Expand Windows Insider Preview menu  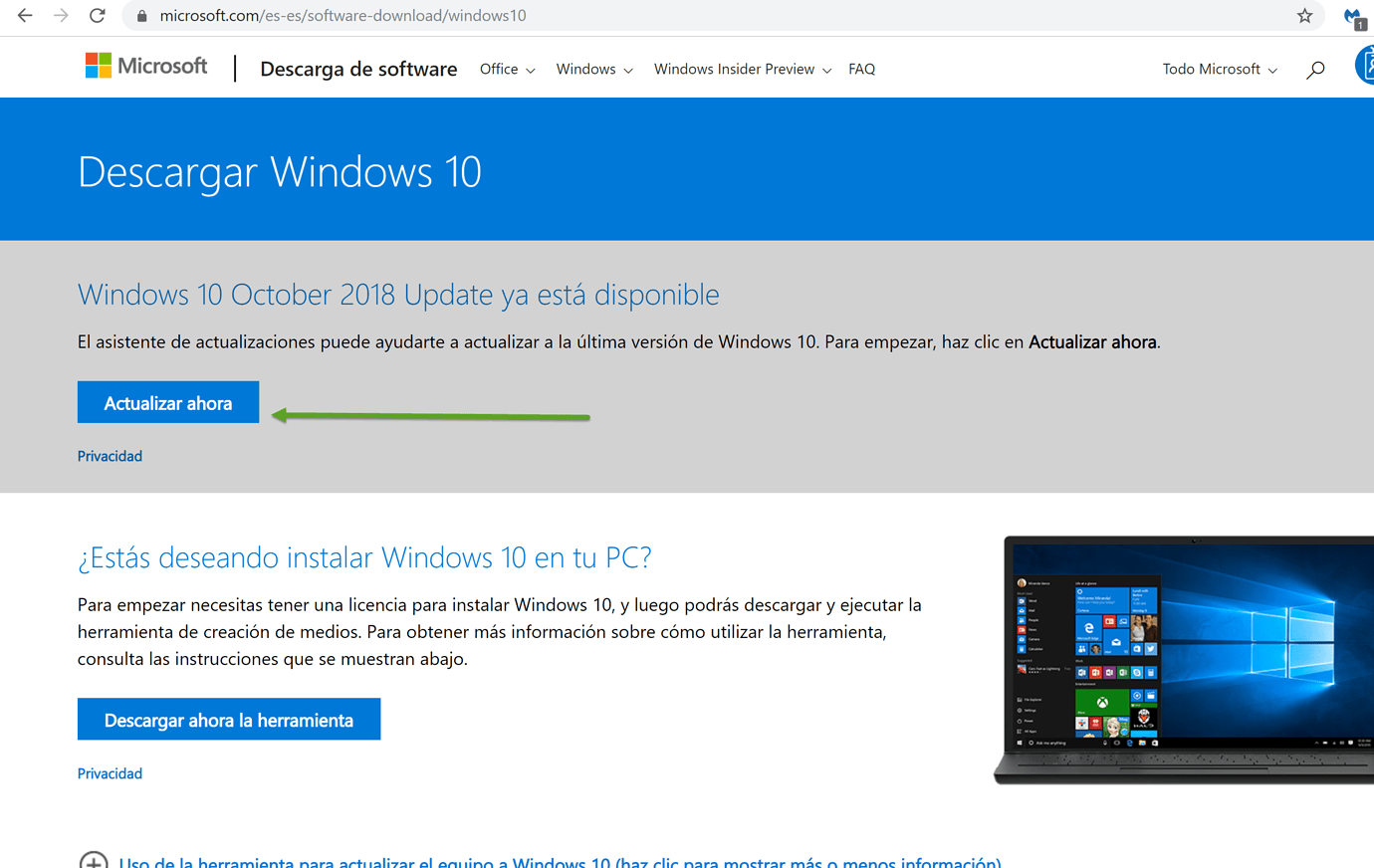tap(742, 70)
